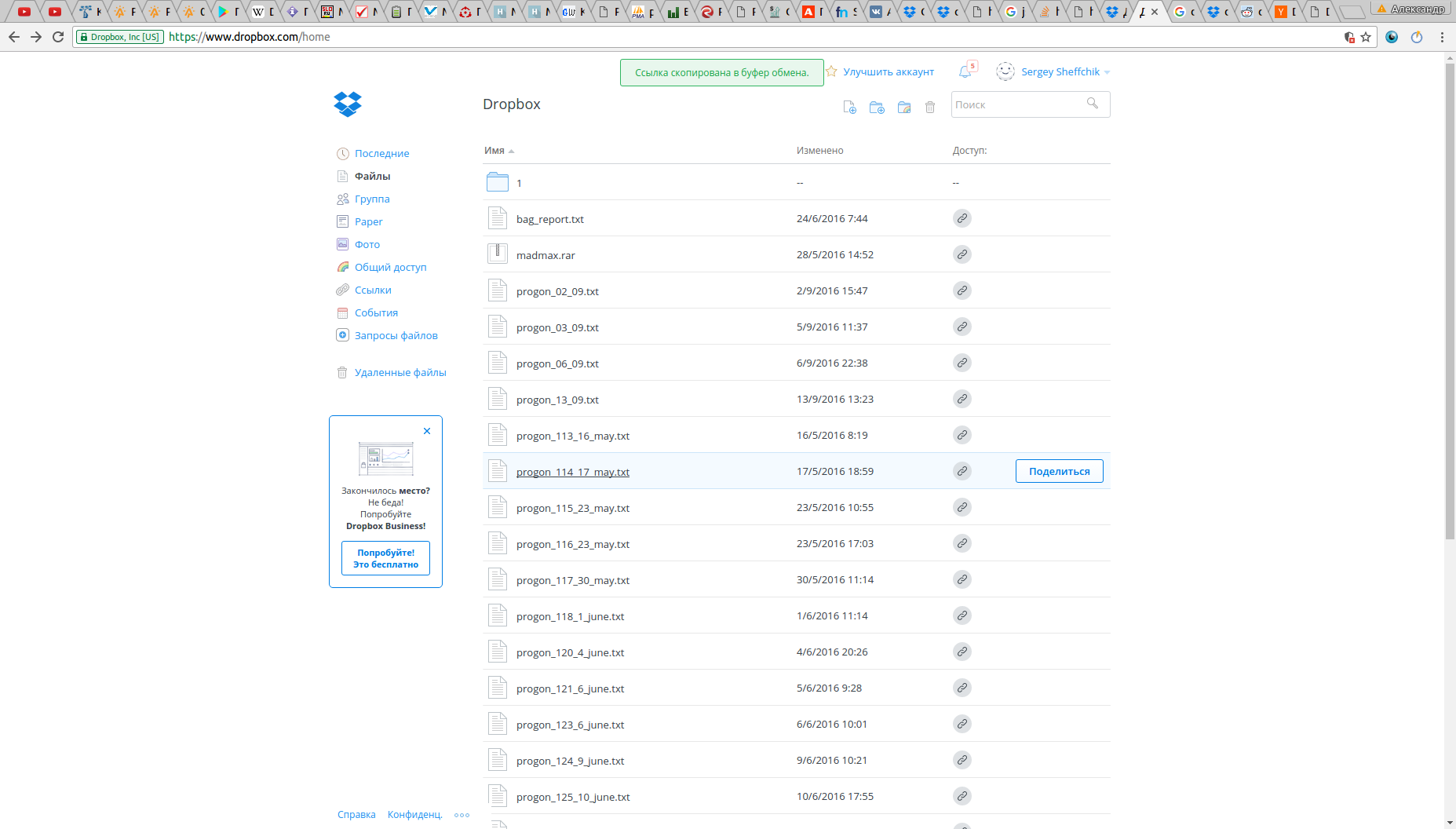Click the link icon in progon_113_16_may.txt row

click(962, 435)
